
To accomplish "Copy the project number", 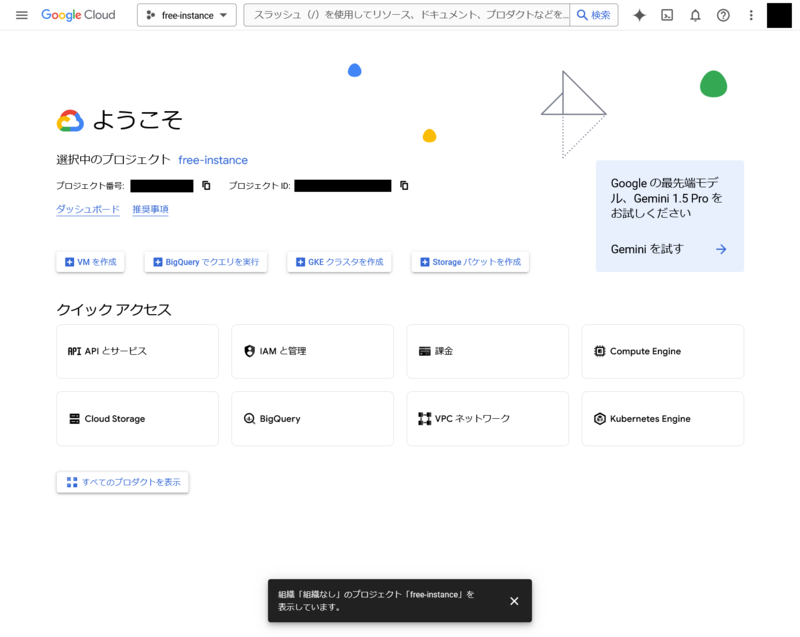I will point(206,186).
